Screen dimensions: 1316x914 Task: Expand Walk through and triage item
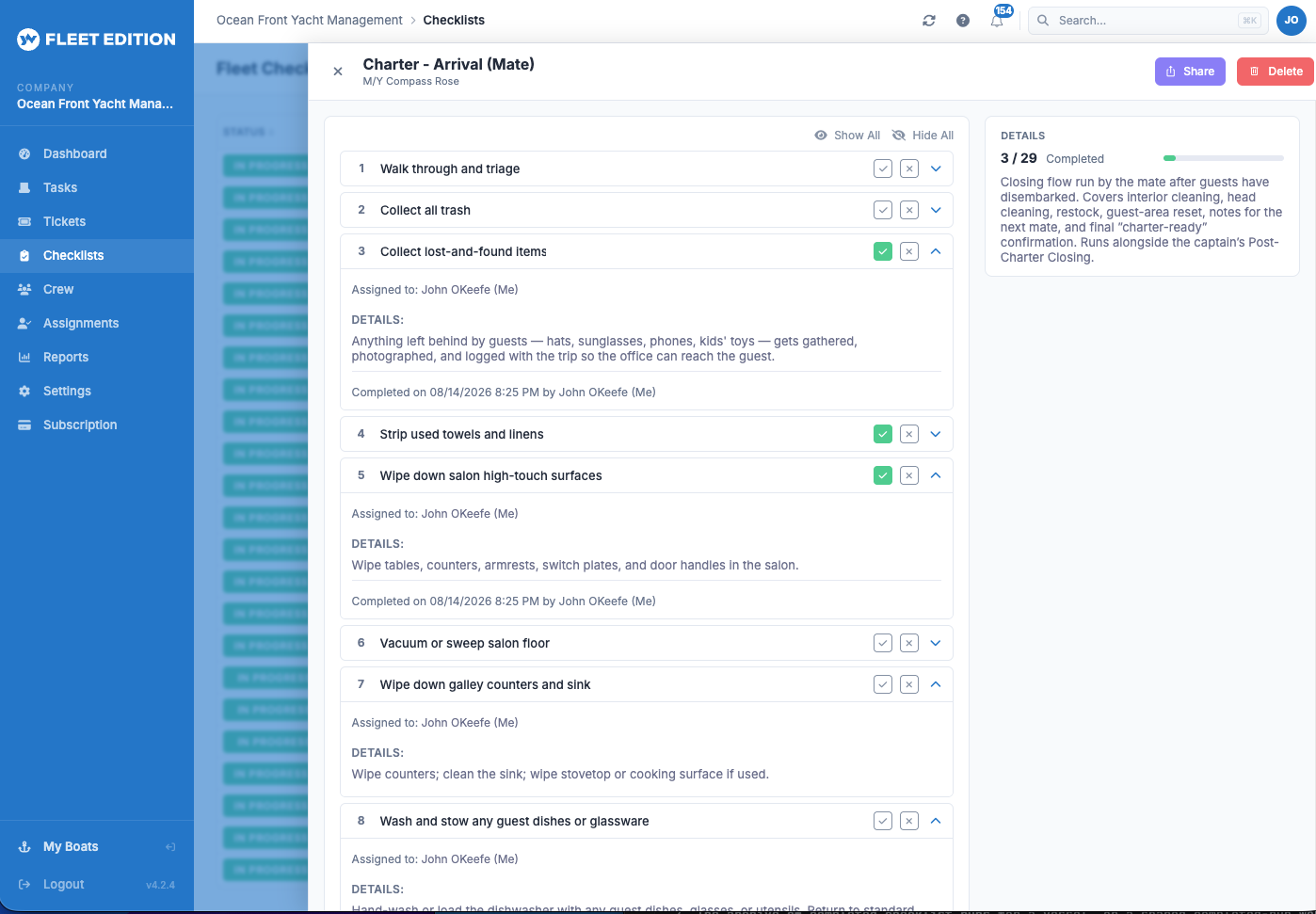point(936,168)
